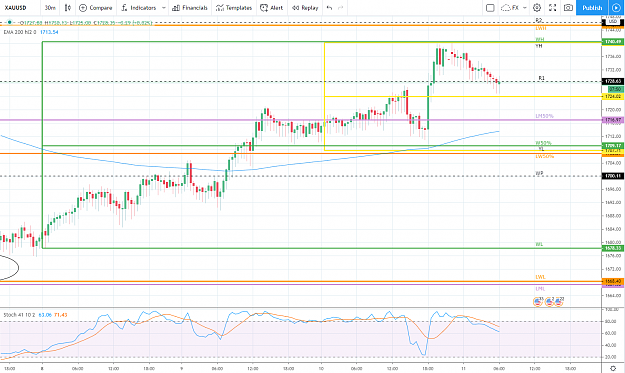Viewport: 625px width, 373px height.
Task: Open indicator Templates menu
Action: pos(234,8)
